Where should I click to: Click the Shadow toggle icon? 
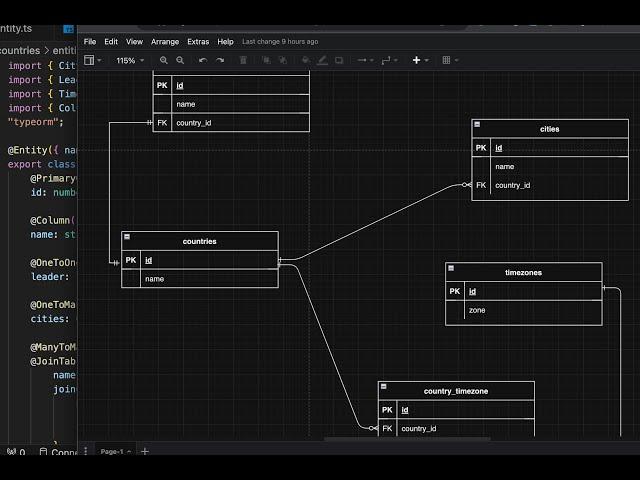339,60
